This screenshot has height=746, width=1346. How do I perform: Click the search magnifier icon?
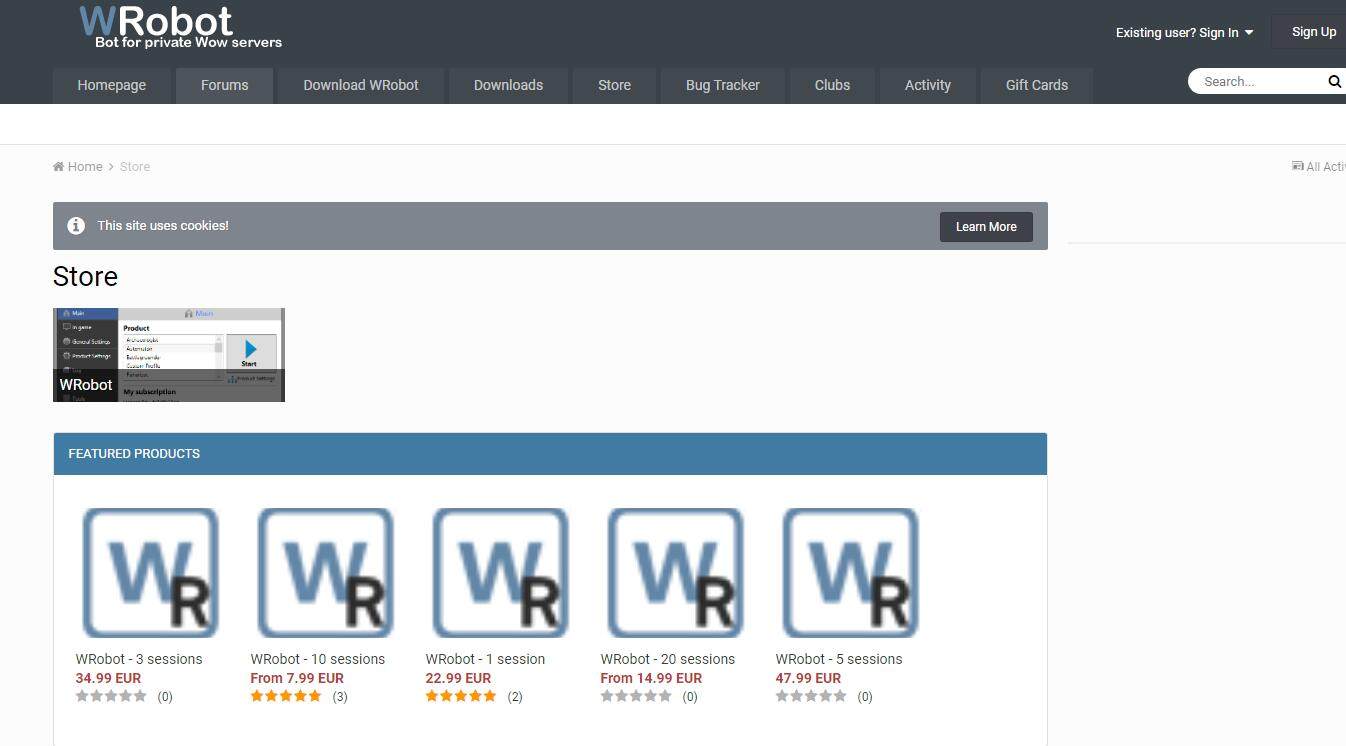pyautogui.click(x=1334, y=82)
